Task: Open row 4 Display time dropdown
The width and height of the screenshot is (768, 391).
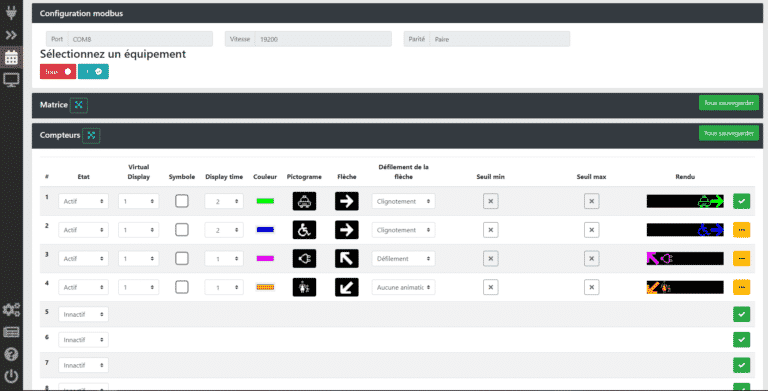Action: pyautogui.click(x=224, y=287)
